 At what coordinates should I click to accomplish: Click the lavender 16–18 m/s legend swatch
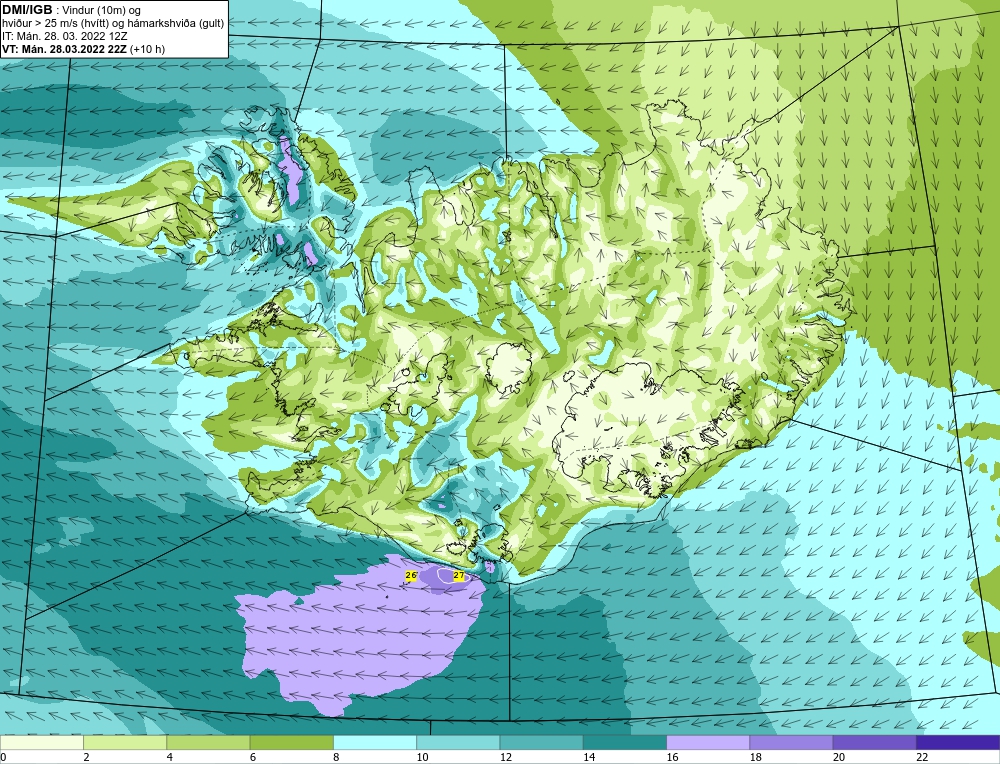click(x=708, y=742)
